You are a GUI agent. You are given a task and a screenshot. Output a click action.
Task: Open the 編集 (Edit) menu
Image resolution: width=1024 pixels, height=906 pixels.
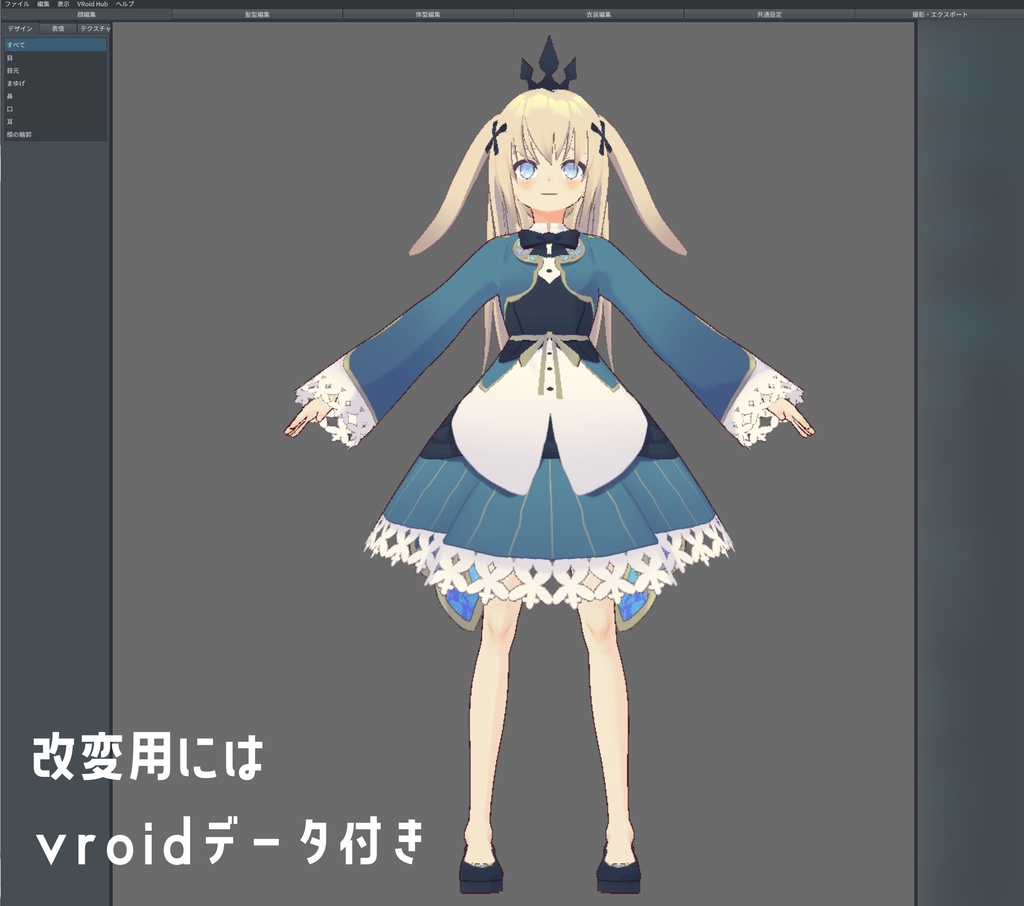[x=45, y=4]
